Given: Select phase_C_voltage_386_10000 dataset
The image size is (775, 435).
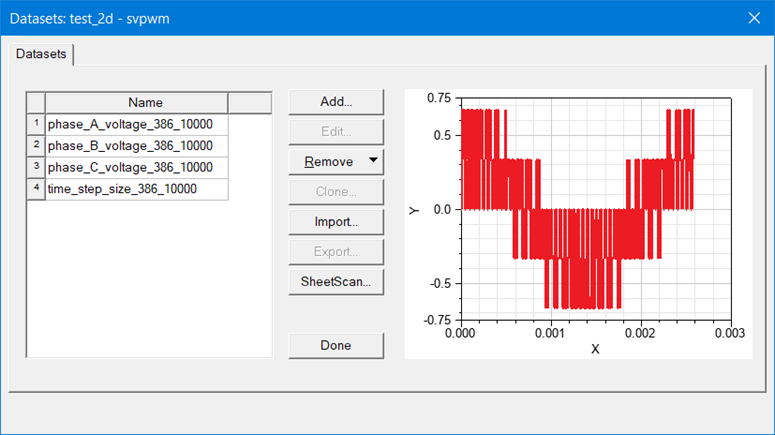Looking at the screenshot, I should point(136,167).
